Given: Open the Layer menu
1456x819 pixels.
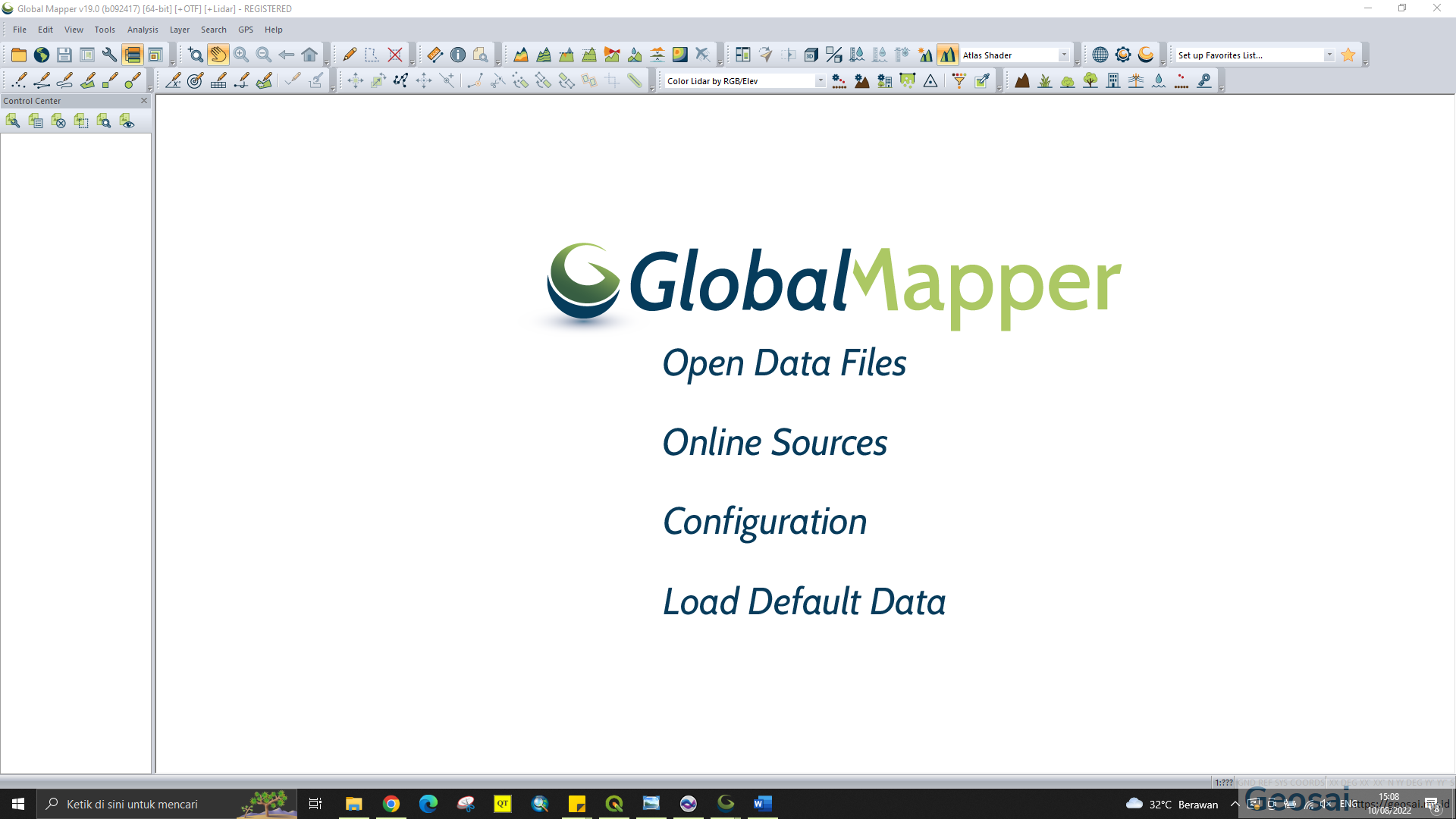Looking at the screenshot, I should click(x=180, y=30).
